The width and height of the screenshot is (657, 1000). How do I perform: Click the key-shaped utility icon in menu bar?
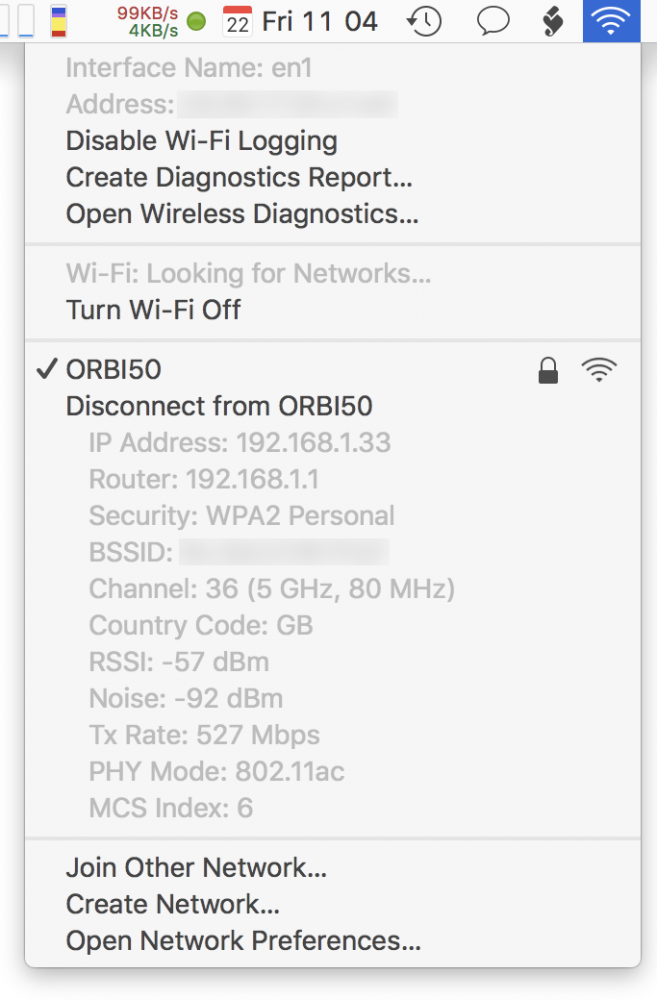pos(553,20)
